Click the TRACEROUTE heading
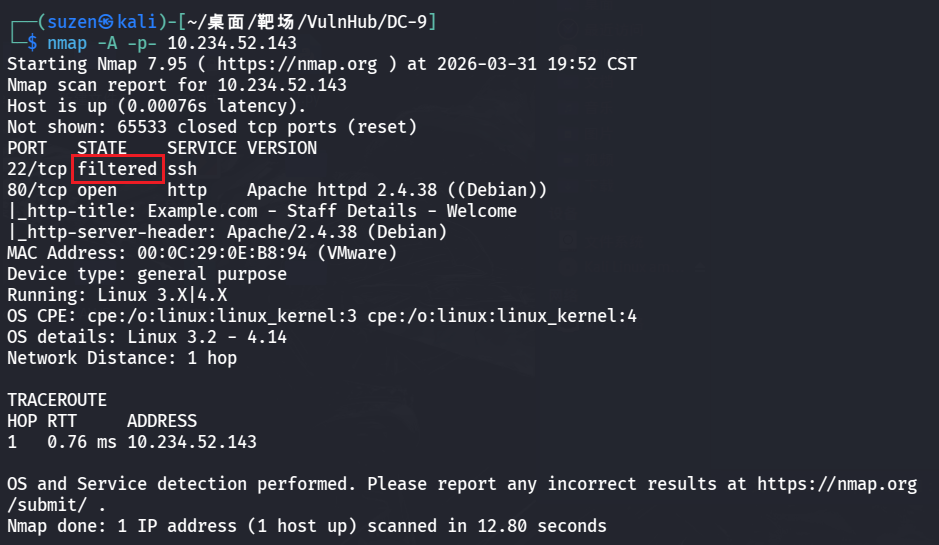This screenshot has height=545, width=939. point(57,400)
